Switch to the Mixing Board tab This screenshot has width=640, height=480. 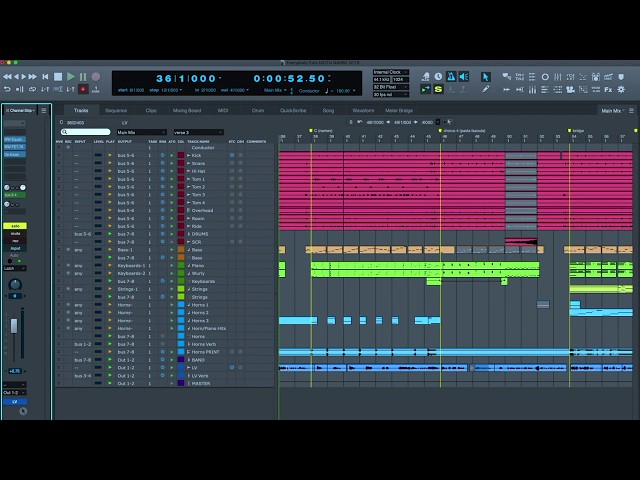point(187,110)
